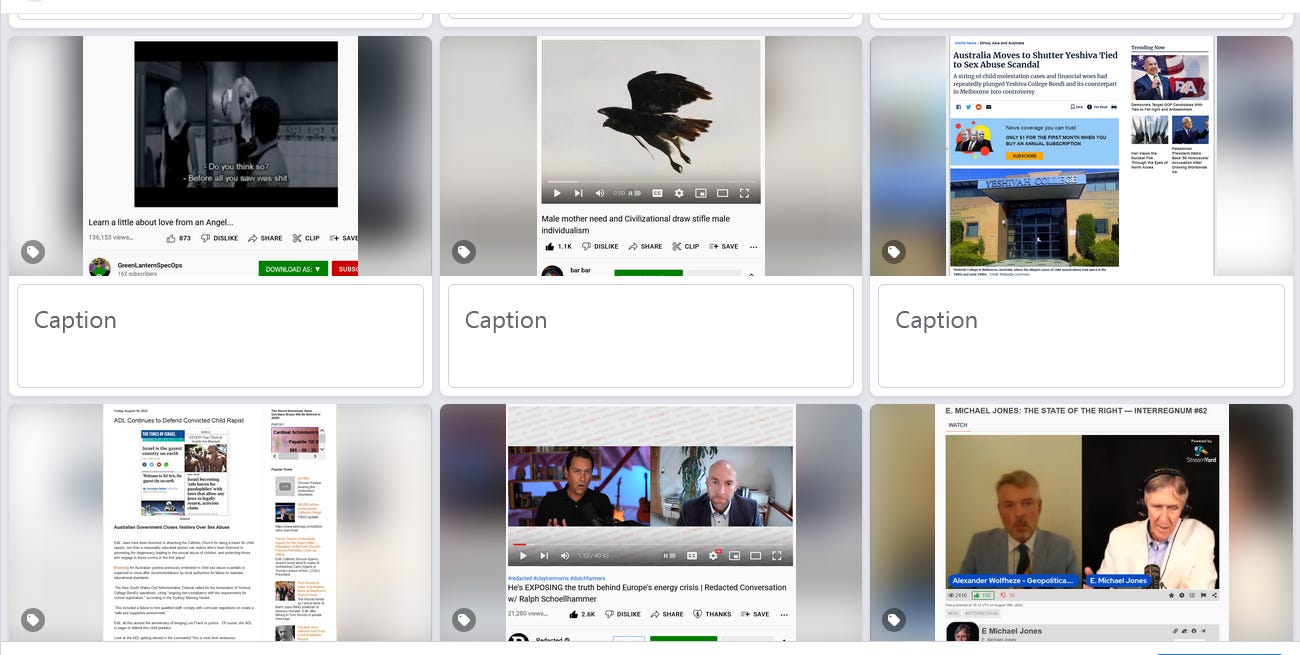
Task: Click Caption field under the Yeshiva article image
Action: [1081, 336]
